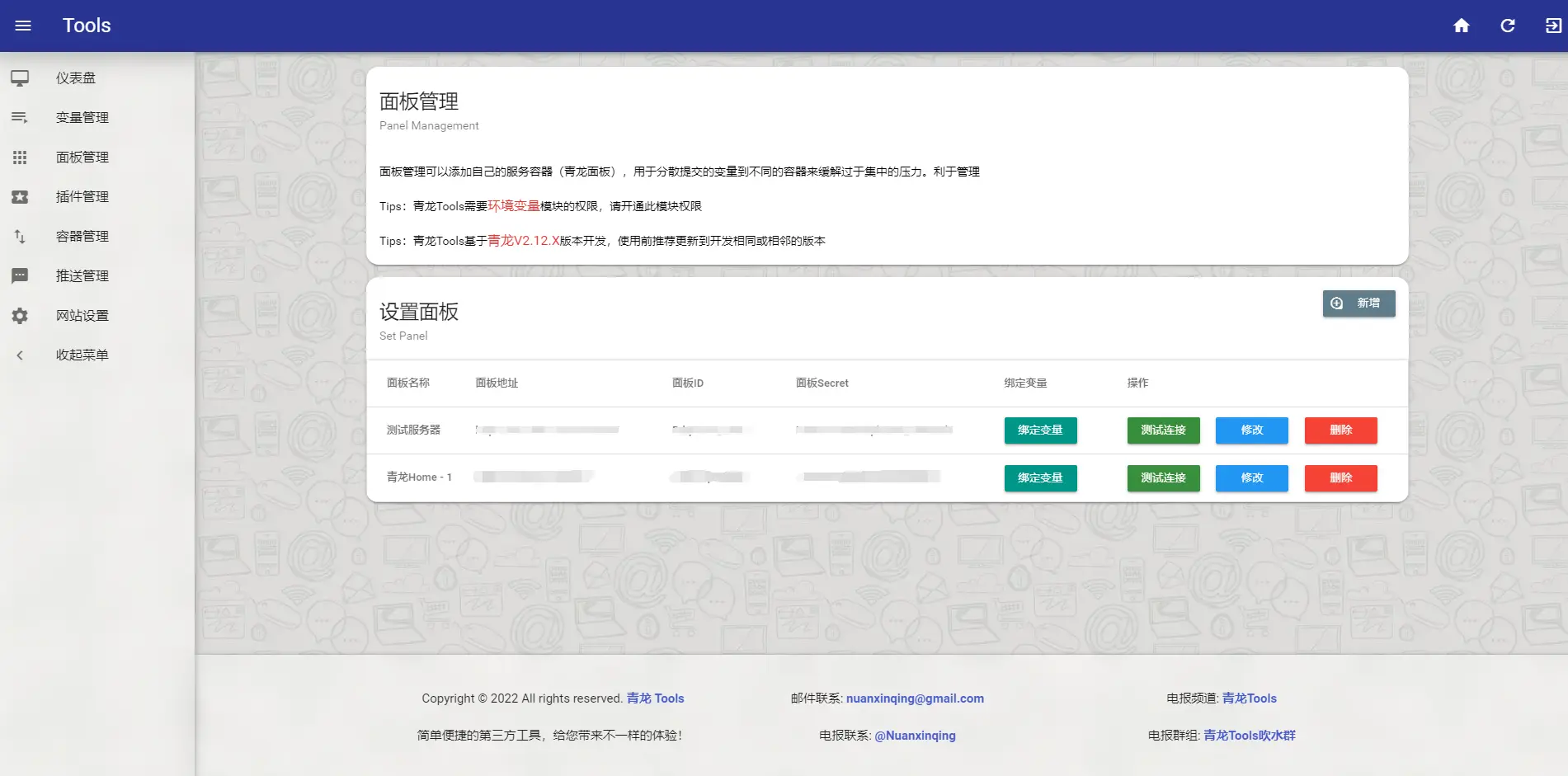Click 修改 for 测试服务器 row
Image resolution: width=1568 pixels, height=776 pixels.
1251,430
